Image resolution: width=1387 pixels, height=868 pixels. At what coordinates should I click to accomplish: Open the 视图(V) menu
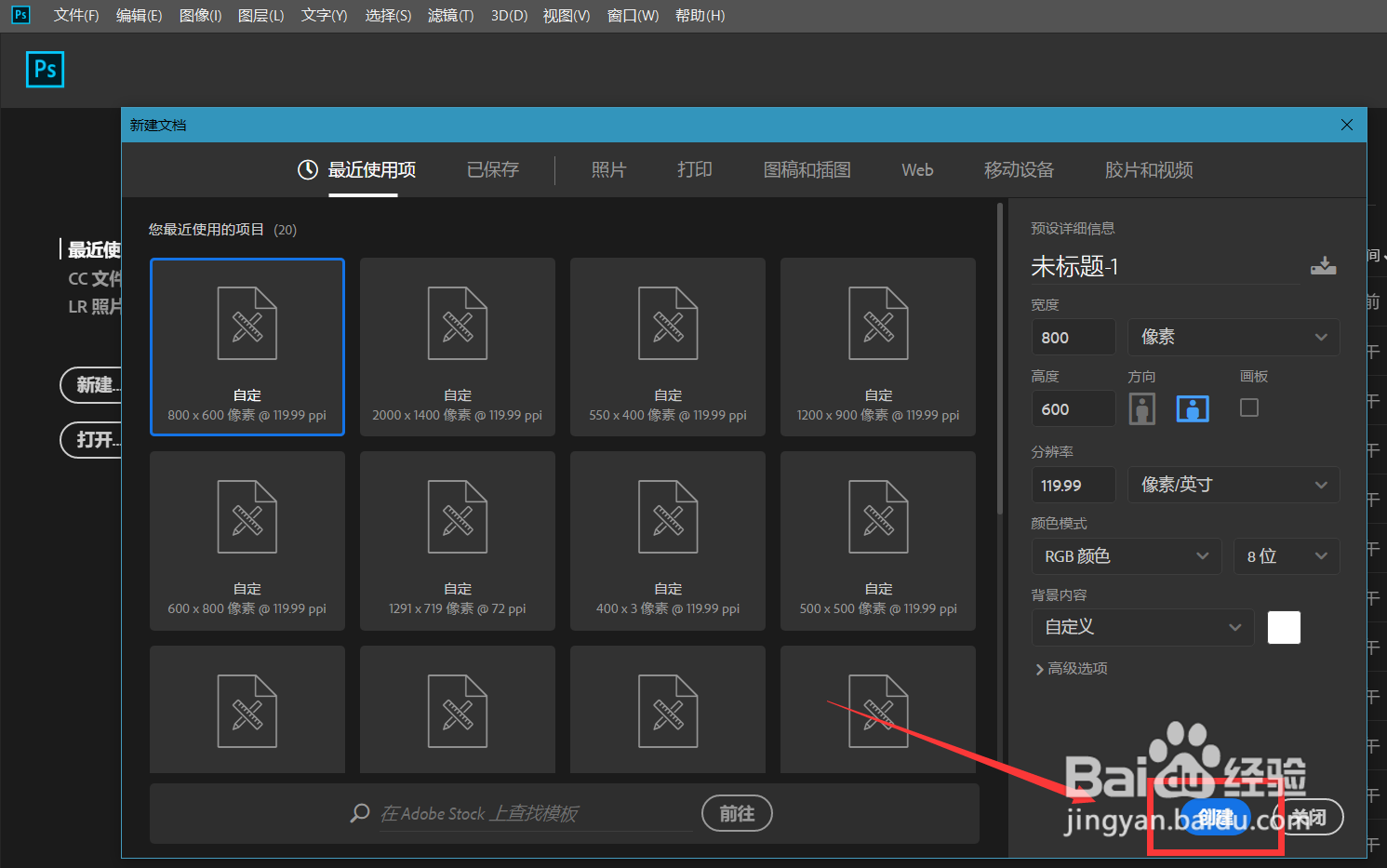coord(567,16)
